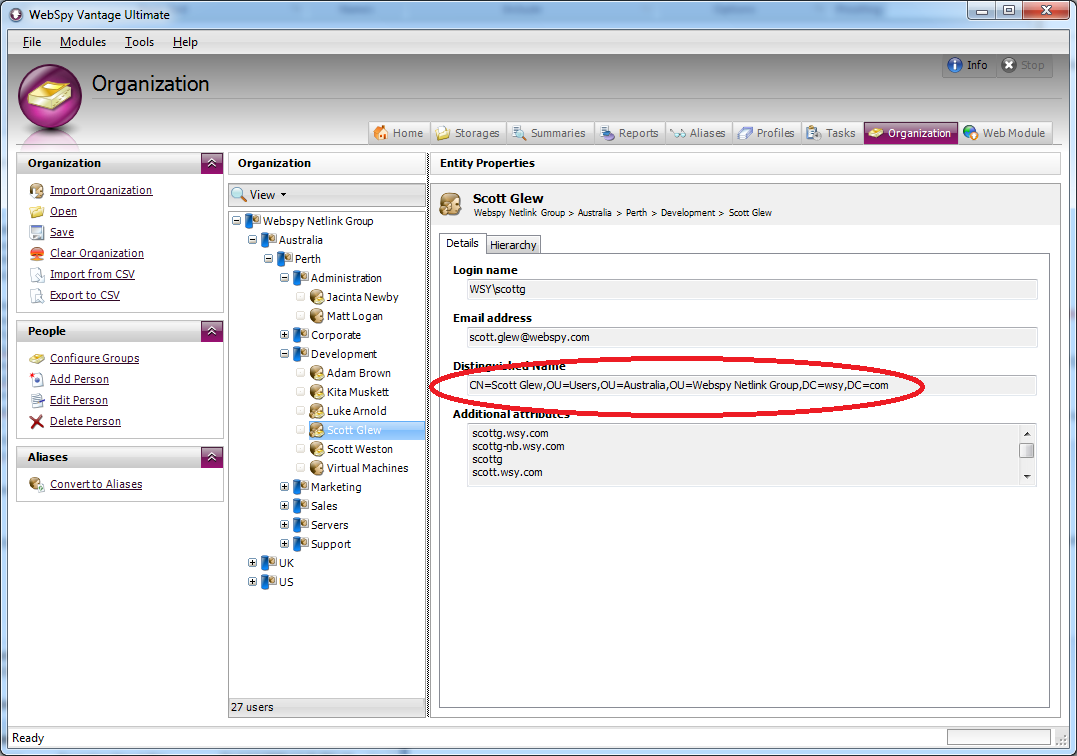Collapse the Aliases side panel
The height and width of the screenshot is (756, 1077).
click(x=212, y=457)
